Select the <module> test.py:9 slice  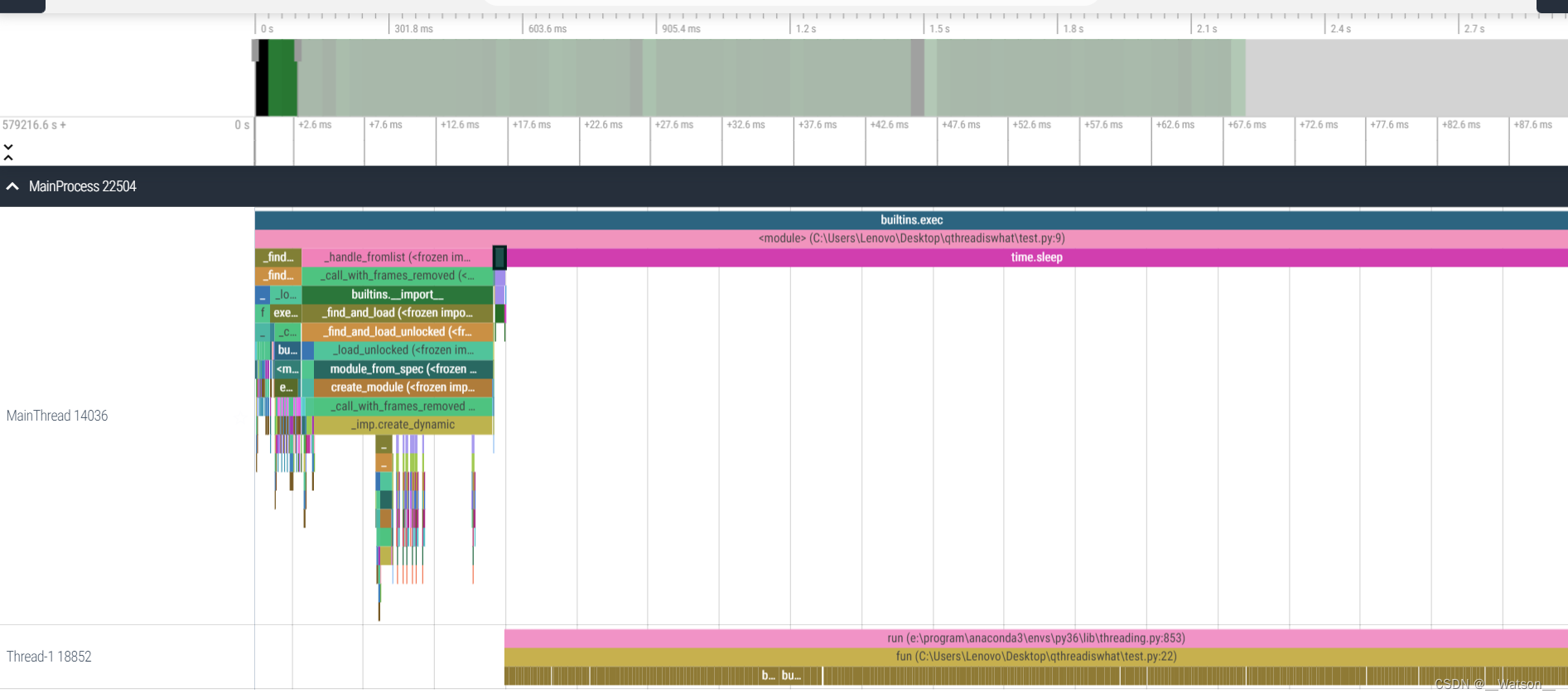tap(911, 238)
